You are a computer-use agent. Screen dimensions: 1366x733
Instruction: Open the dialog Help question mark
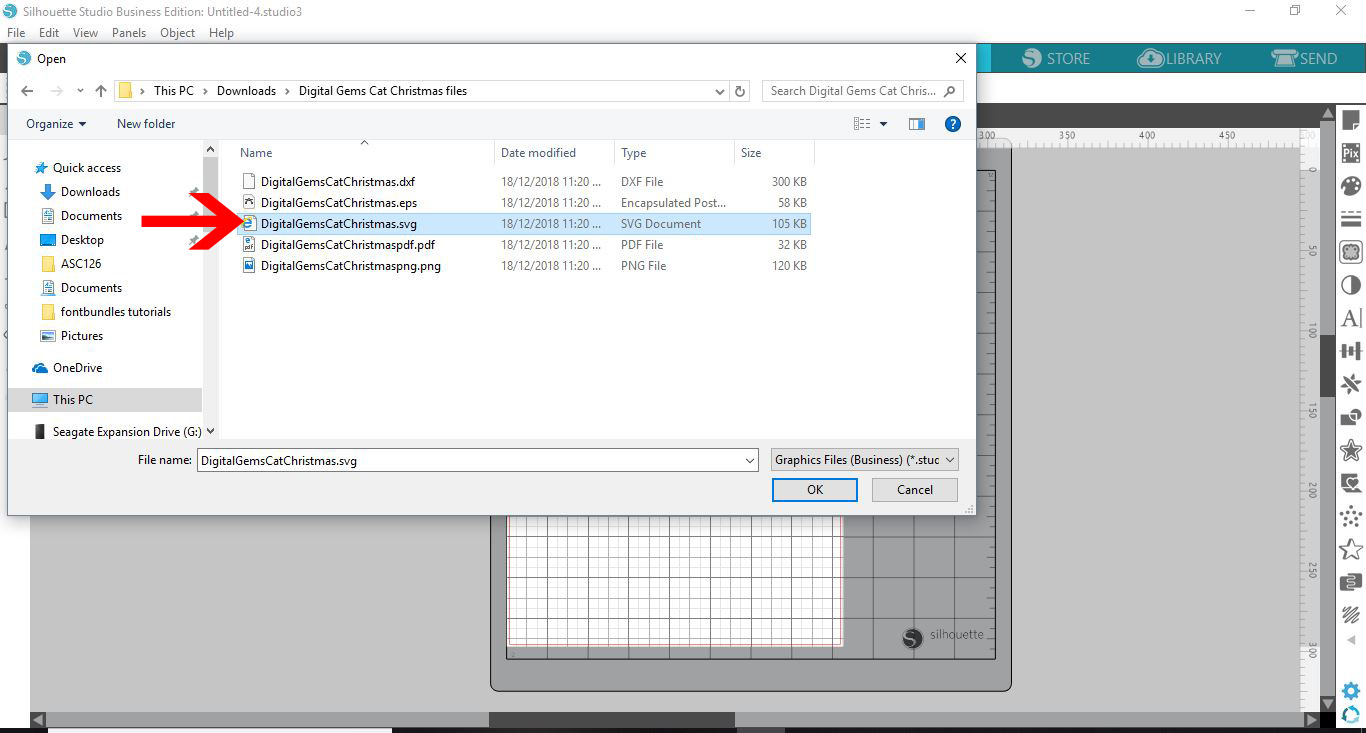tap(953, 124)
